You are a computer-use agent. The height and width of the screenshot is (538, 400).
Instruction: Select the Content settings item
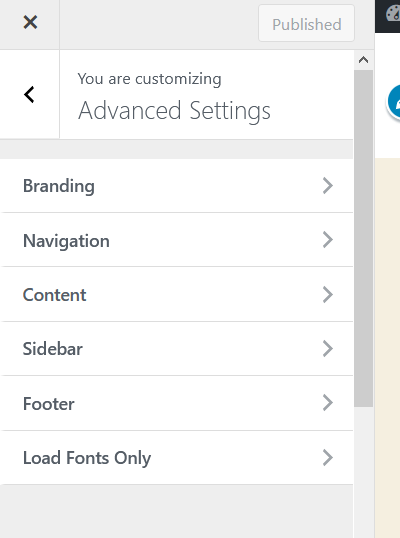(x=176, y=294)
